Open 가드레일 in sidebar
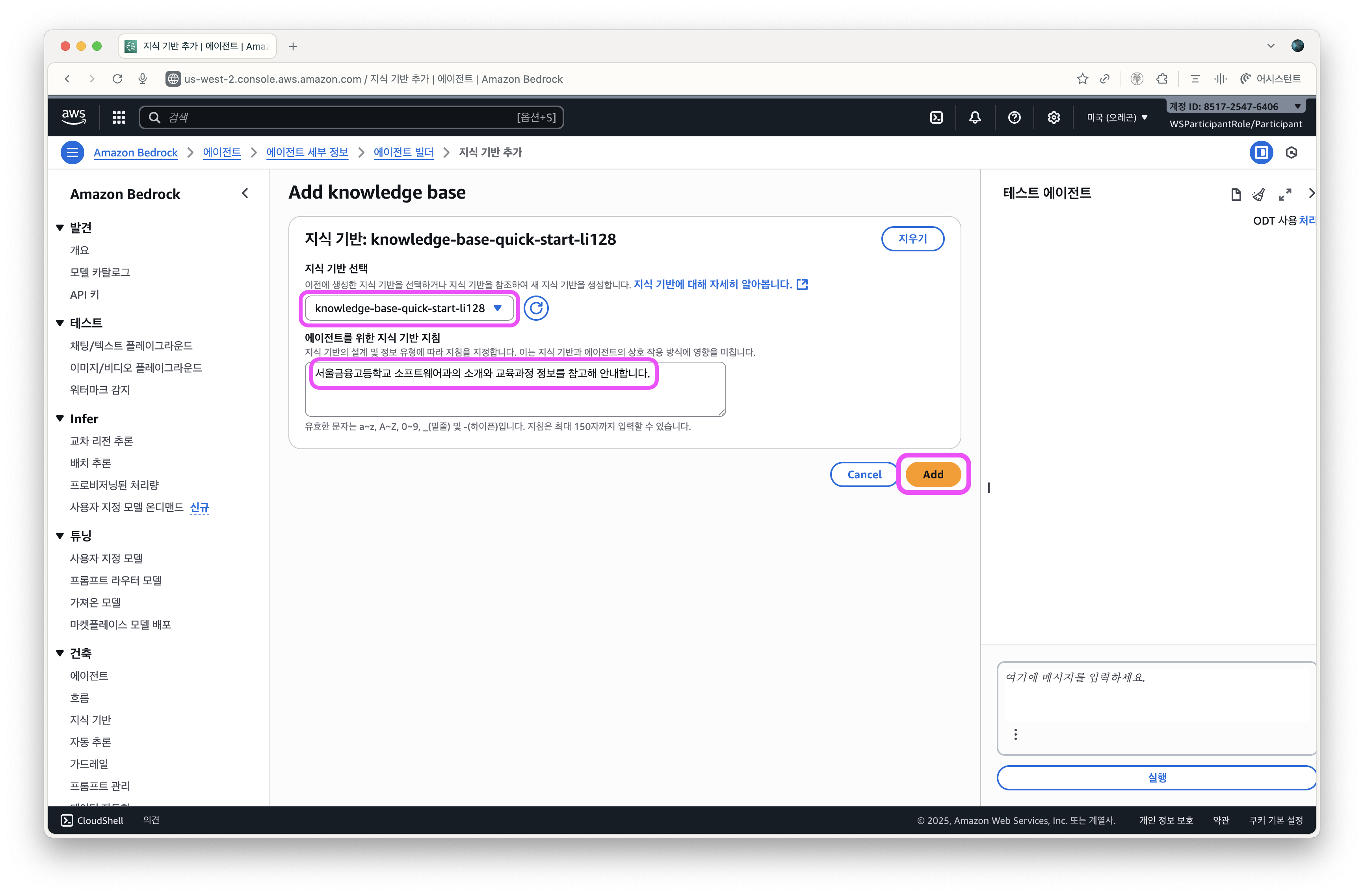The width and height of the screenshot is (1364, 896). (x=89, y=764)
